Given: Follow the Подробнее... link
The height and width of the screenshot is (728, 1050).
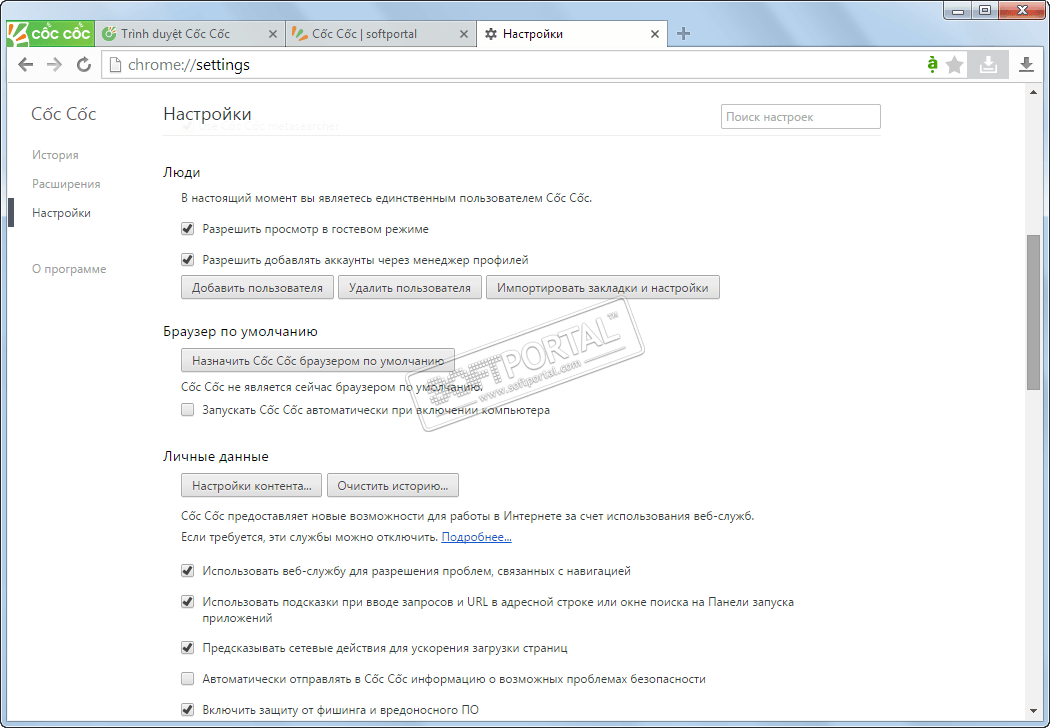Looking at the screenshot, I should [x=477, y=537].
